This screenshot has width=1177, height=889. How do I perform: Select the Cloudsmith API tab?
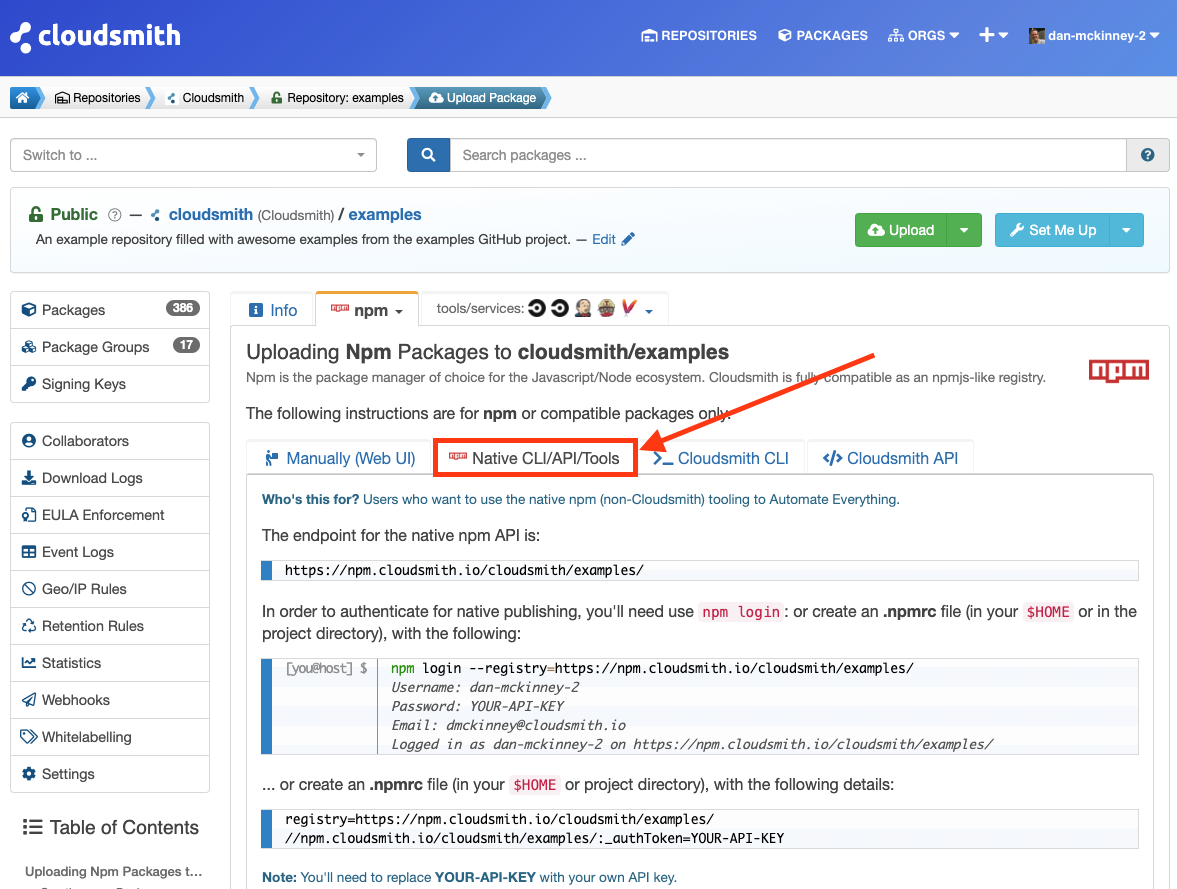890,458
